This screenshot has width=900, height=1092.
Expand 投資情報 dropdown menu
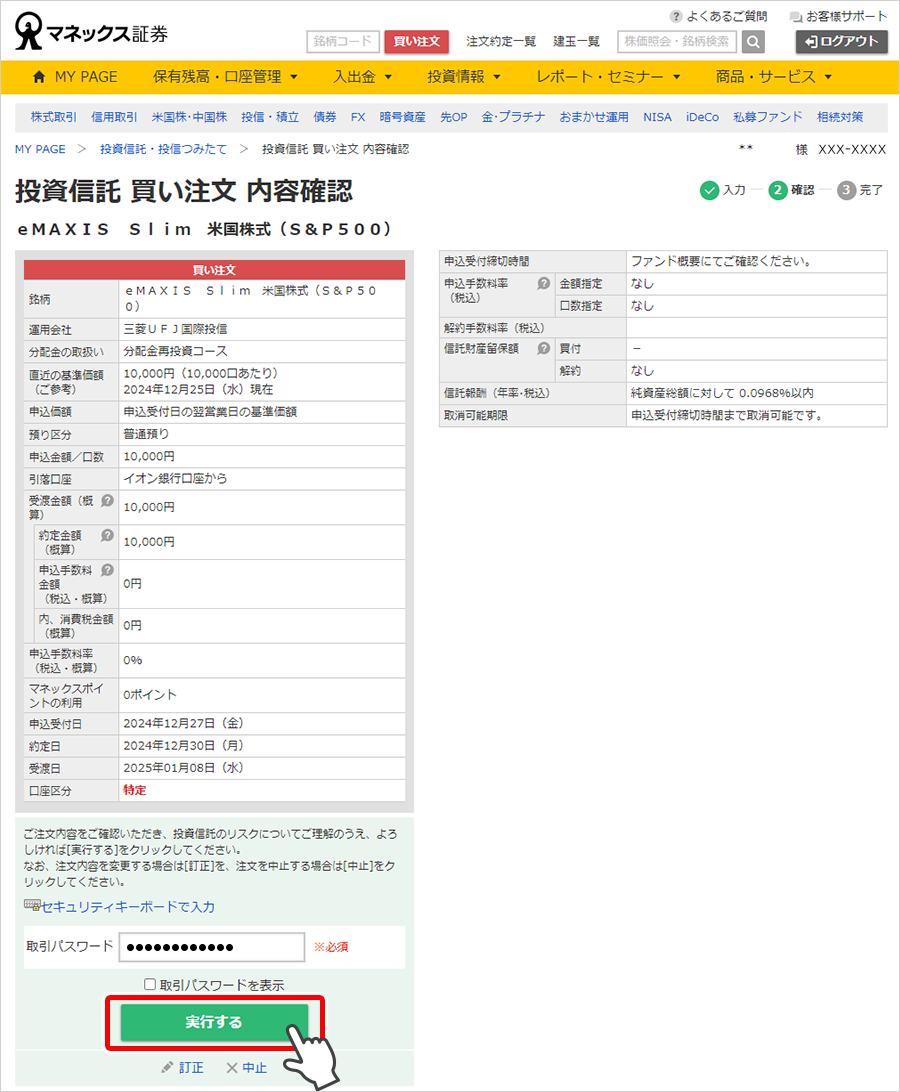[x=464, y=77]
